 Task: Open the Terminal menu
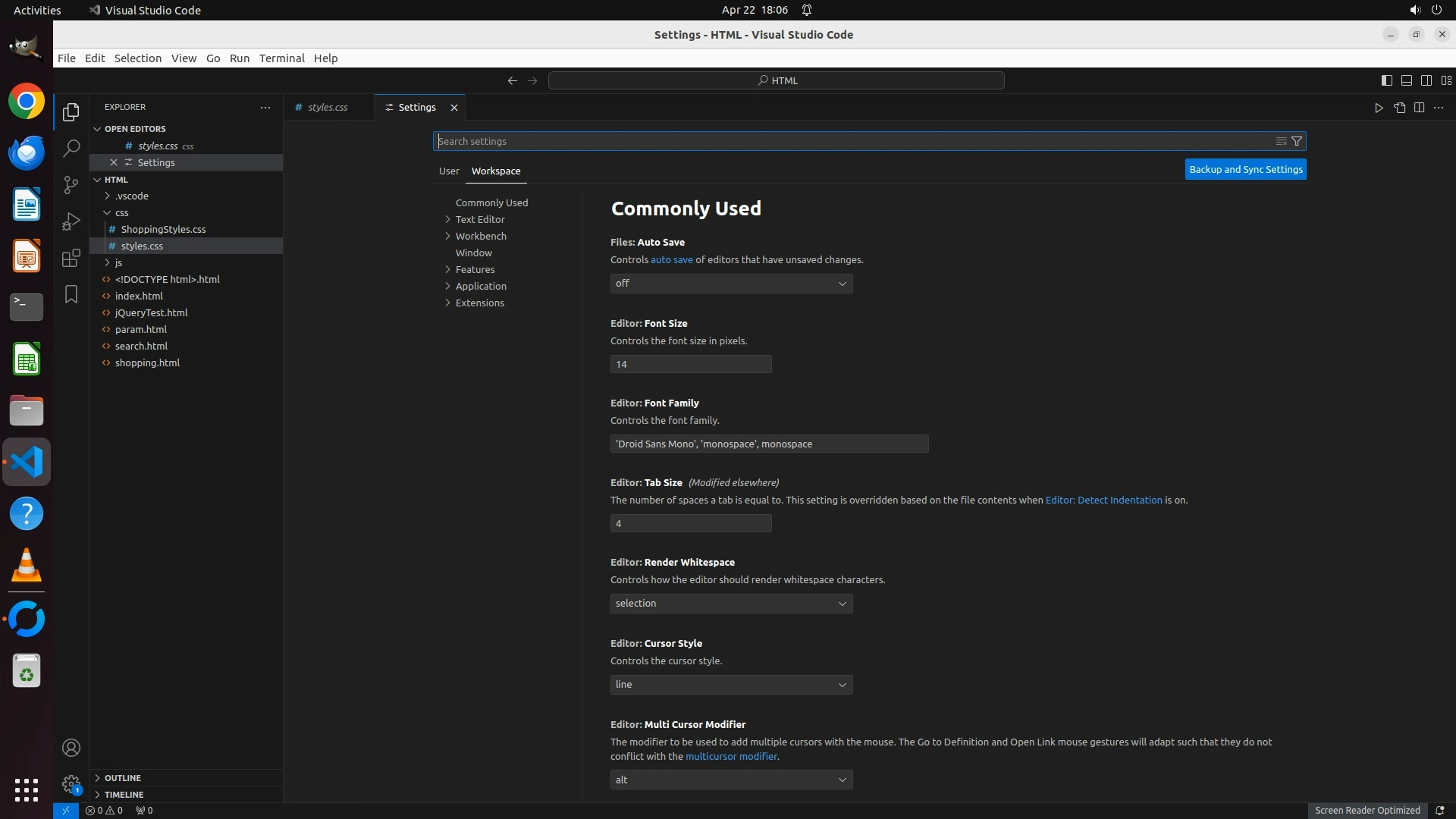pyautogui.click(x=281, y=58)
